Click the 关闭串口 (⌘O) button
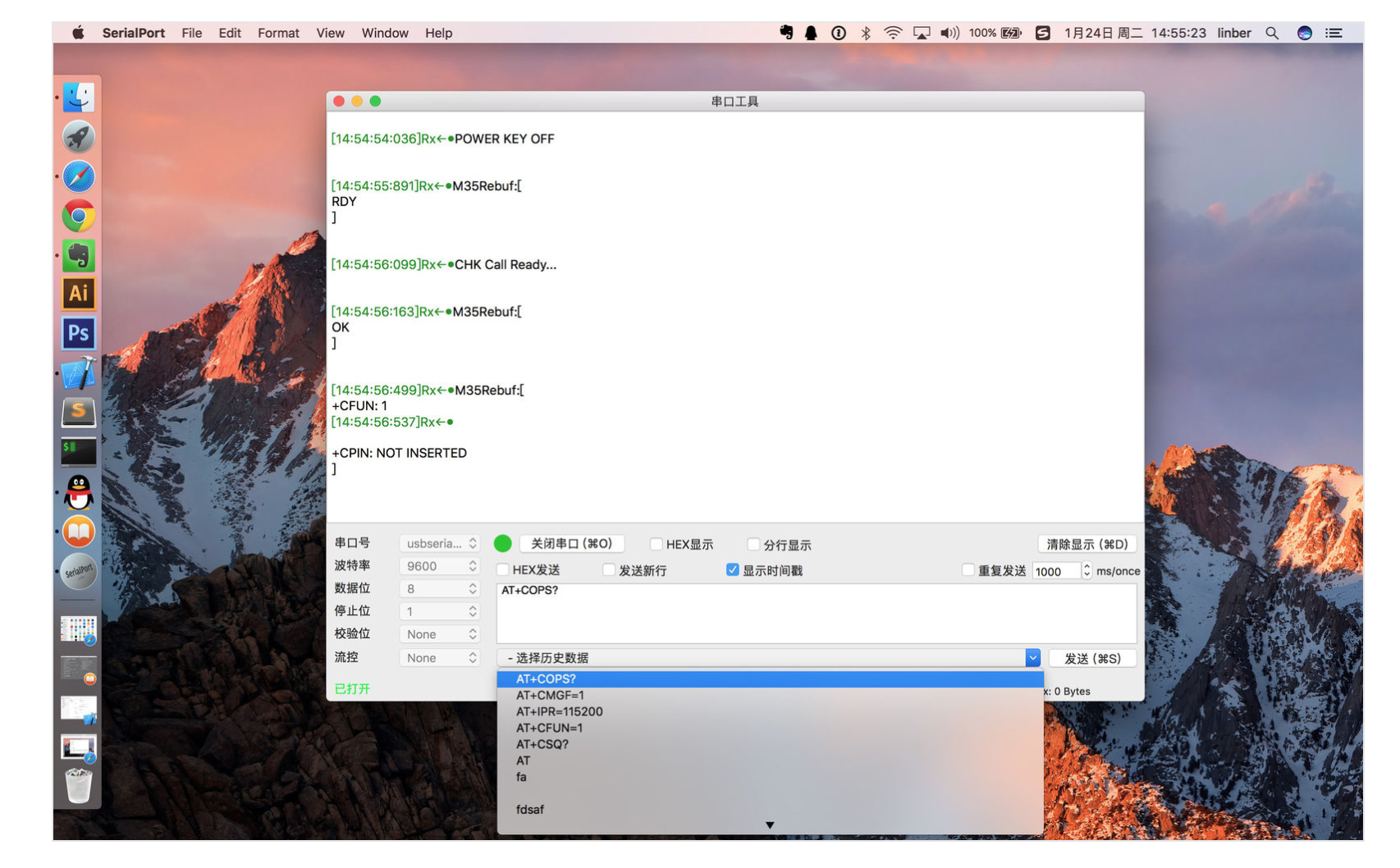The image size is (1400, 868). (x=572, y=544)
